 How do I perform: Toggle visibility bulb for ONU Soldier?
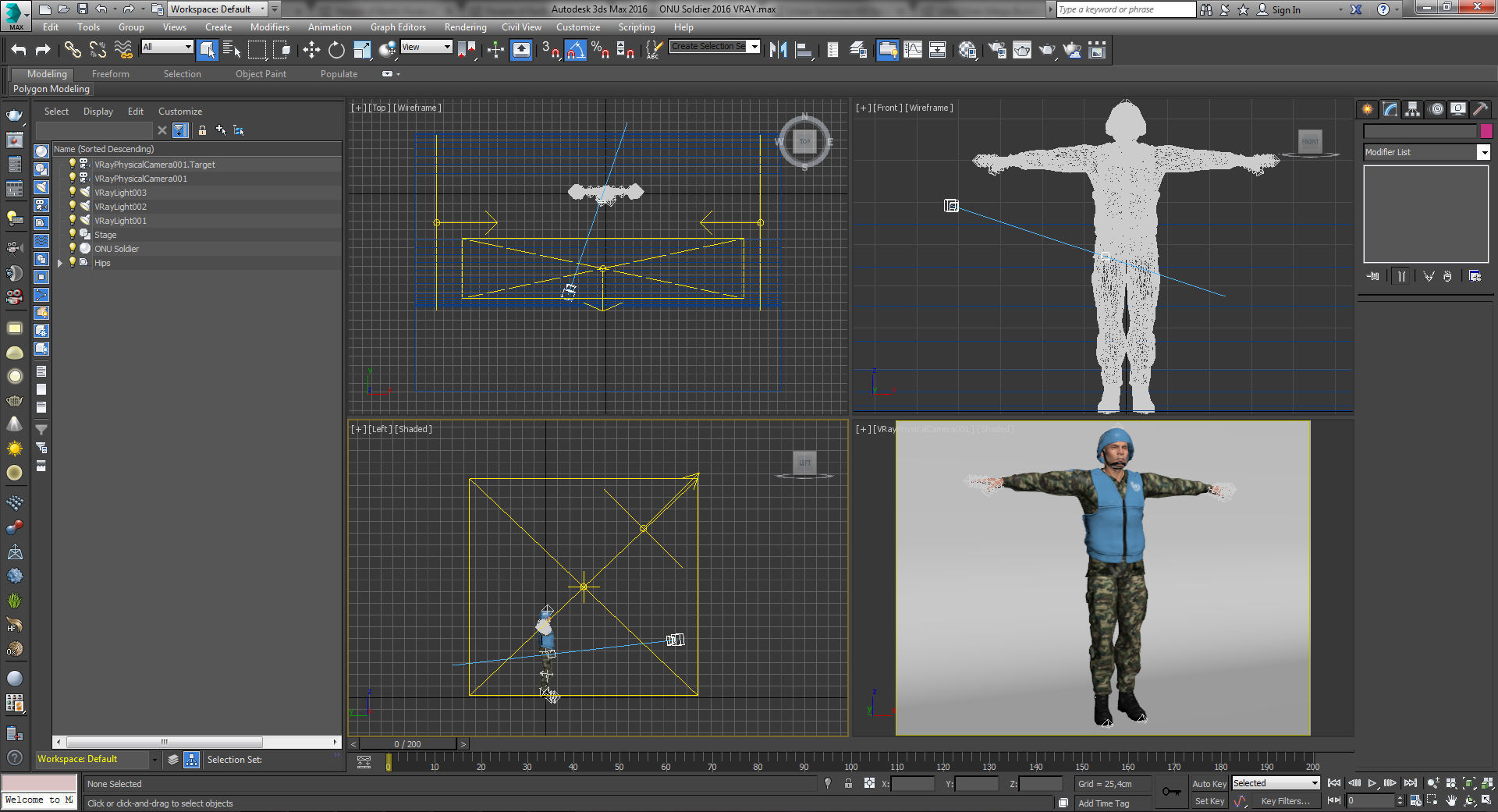tap(73, 248)
